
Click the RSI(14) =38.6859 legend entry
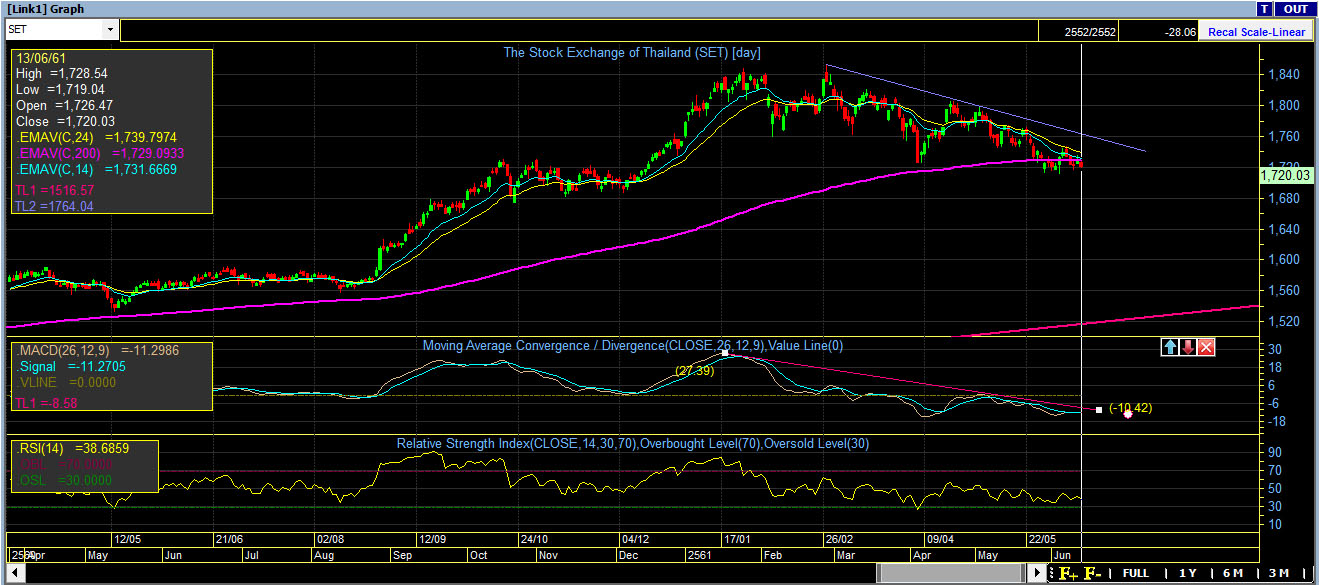71,448
